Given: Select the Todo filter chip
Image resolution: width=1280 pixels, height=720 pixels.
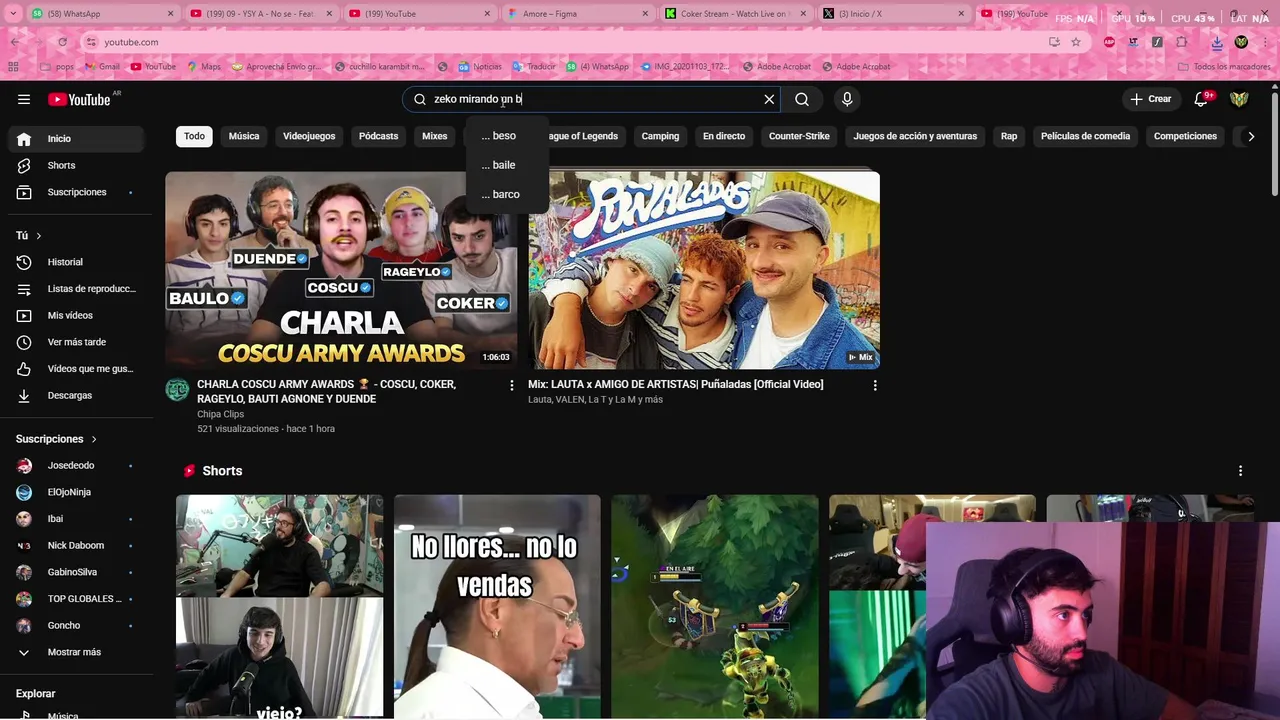Looking at the screenshot, I should click(x=194, y=136).
